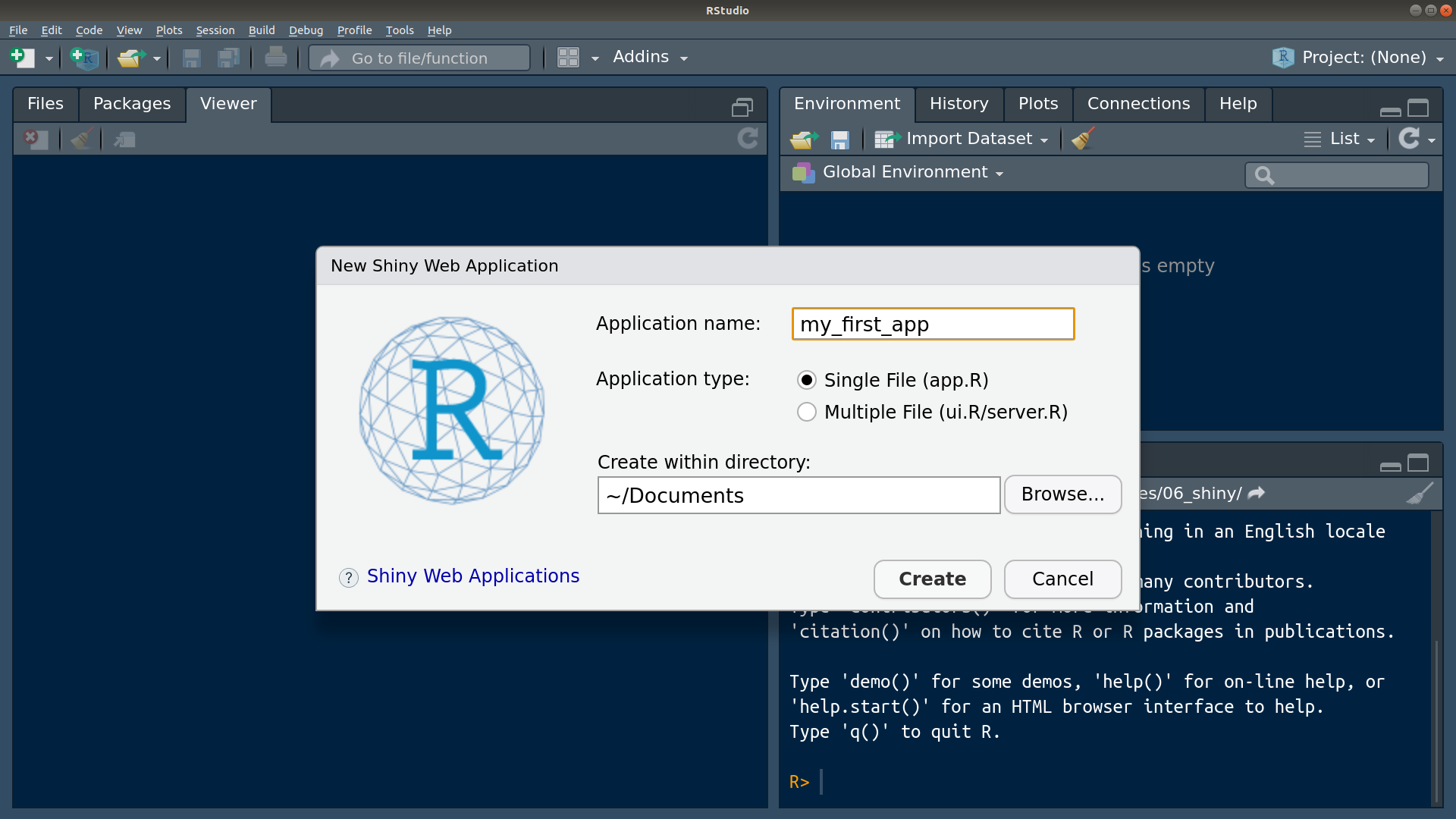Screen dimensions: 1456x819
Task: Click the Viewer show in new window icon
Action: (x=124, y=140)
